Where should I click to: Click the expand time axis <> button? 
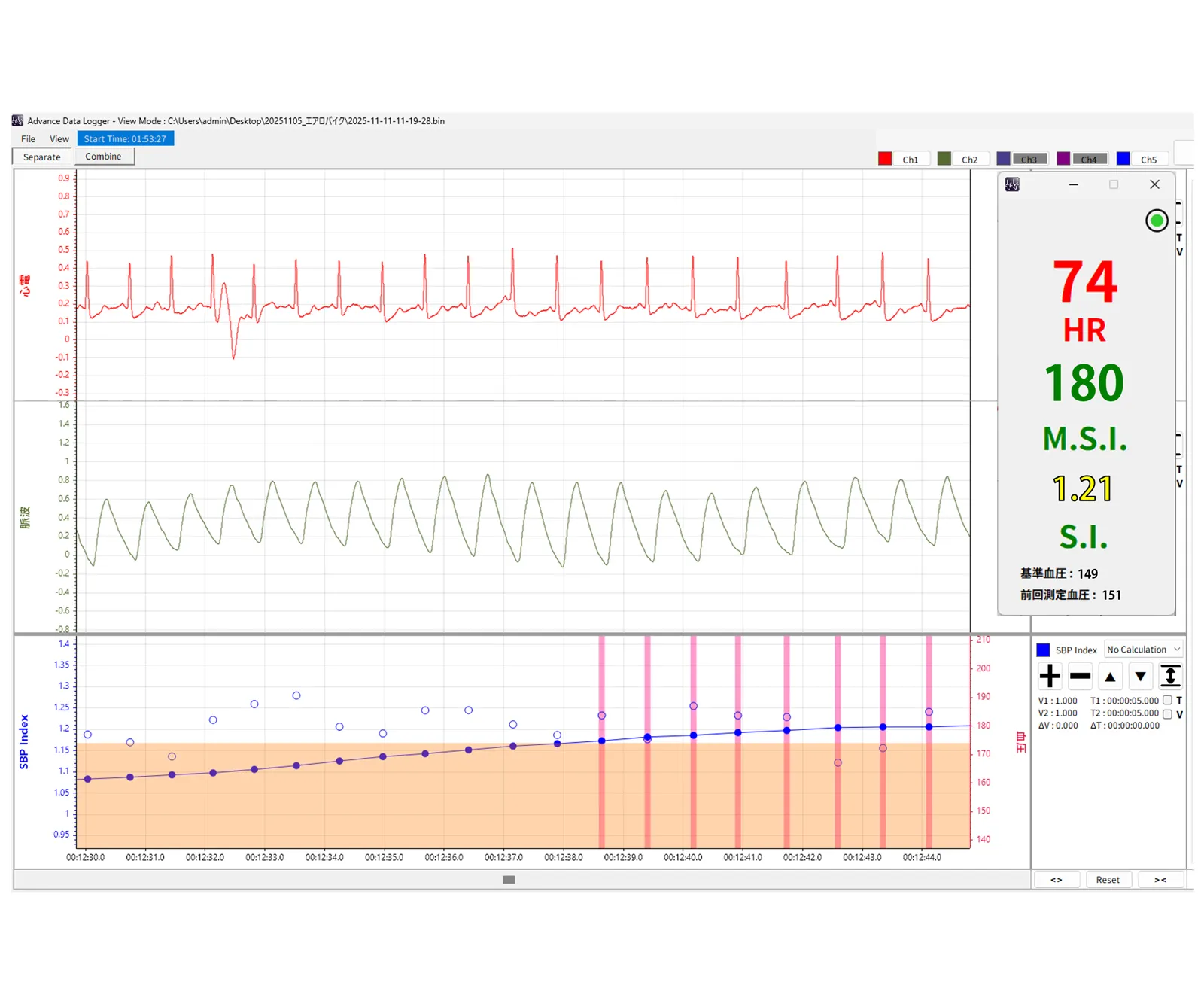pyautogui.click(x=1057, y=879)
